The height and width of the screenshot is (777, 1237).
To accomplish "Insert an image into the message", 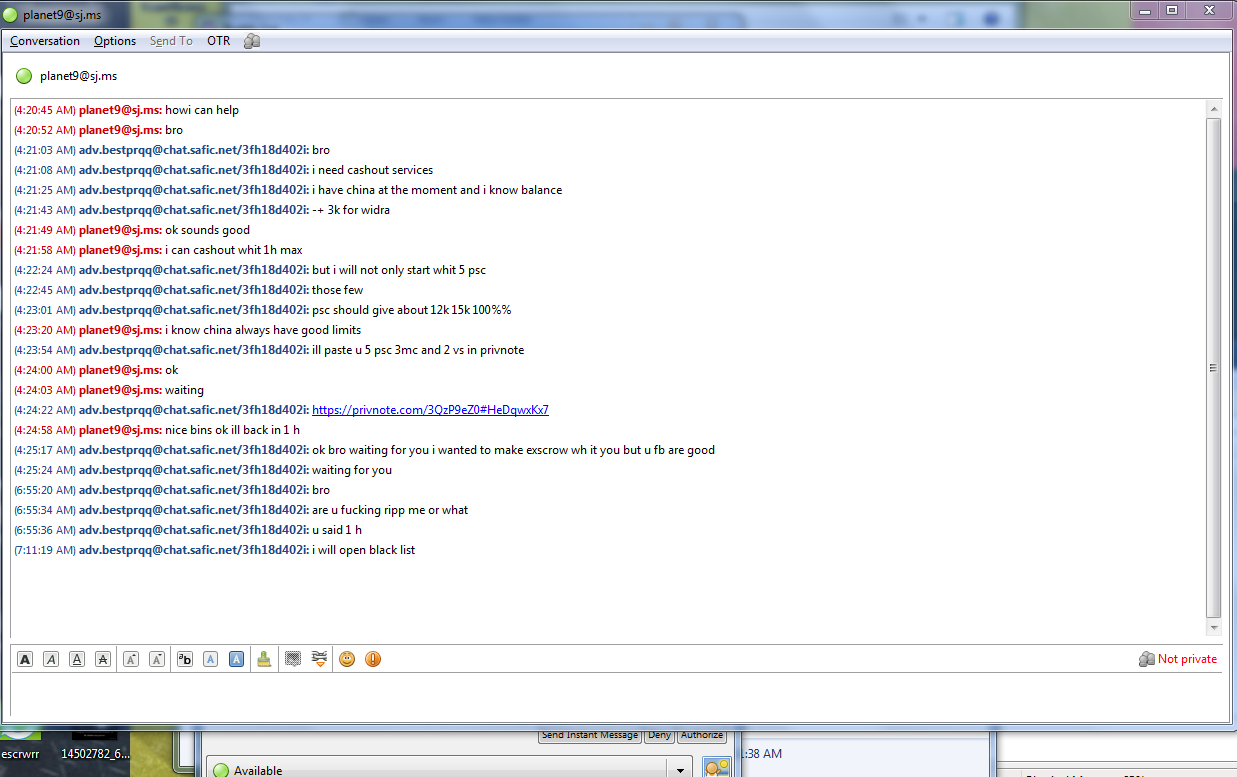I will pyautogui.click(x=293, y=659).
